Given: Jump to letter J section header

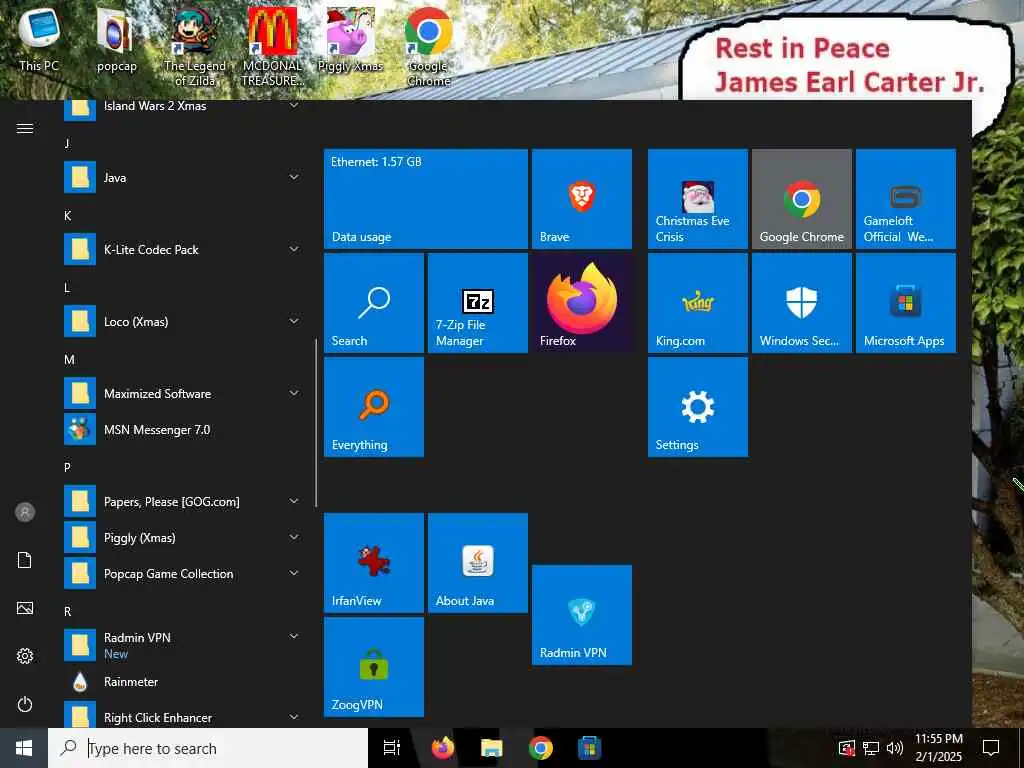Looking at the screenshot, I should [x=67, y=143].
